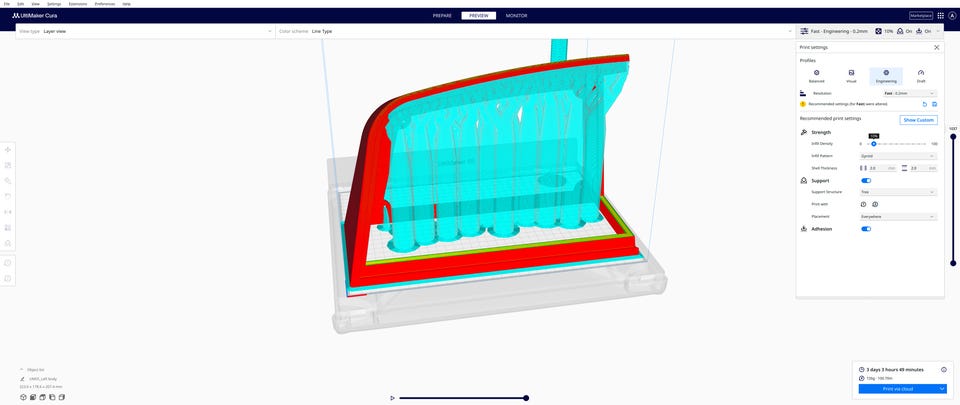Open the Color scheme dropdown
The height and width of the screenshot is (405, 960).
[x=536, y=31]
